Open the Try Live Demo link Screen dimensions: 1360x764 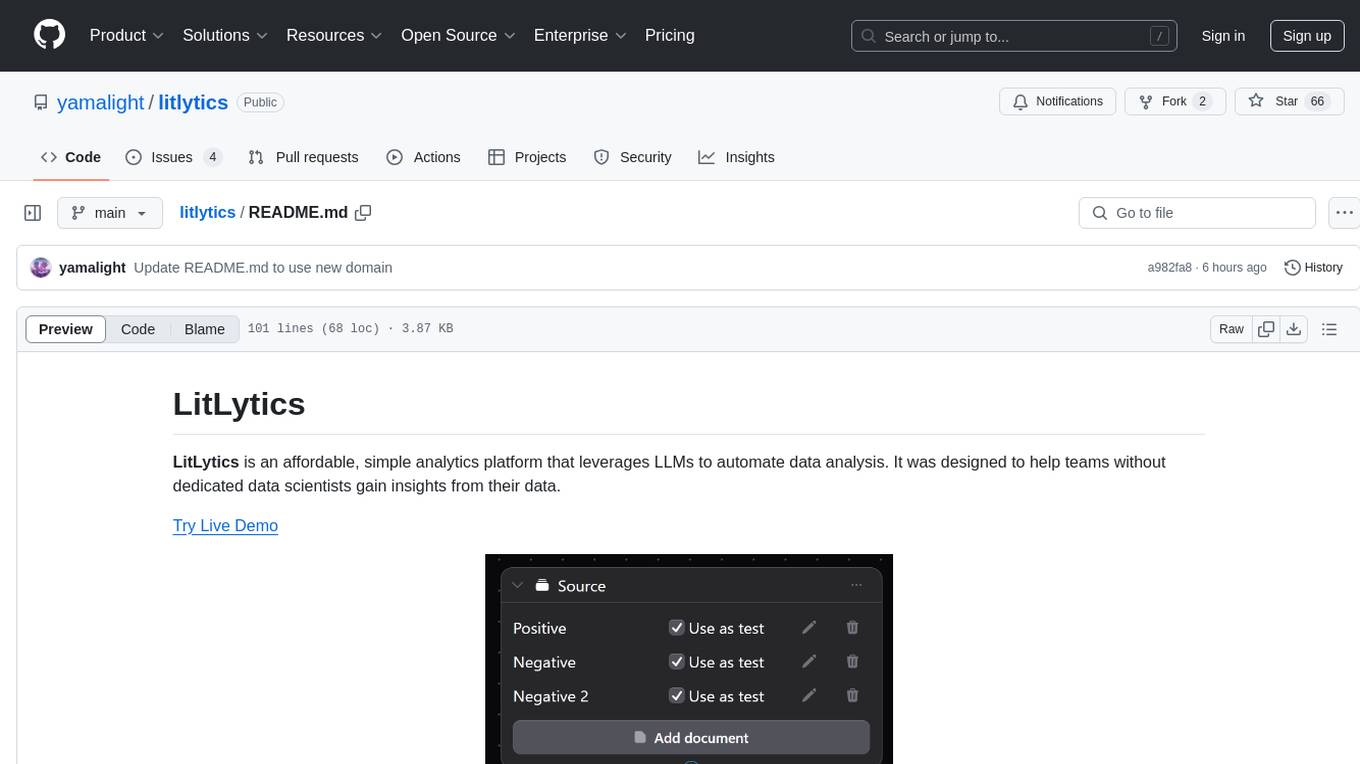(225, 525)
